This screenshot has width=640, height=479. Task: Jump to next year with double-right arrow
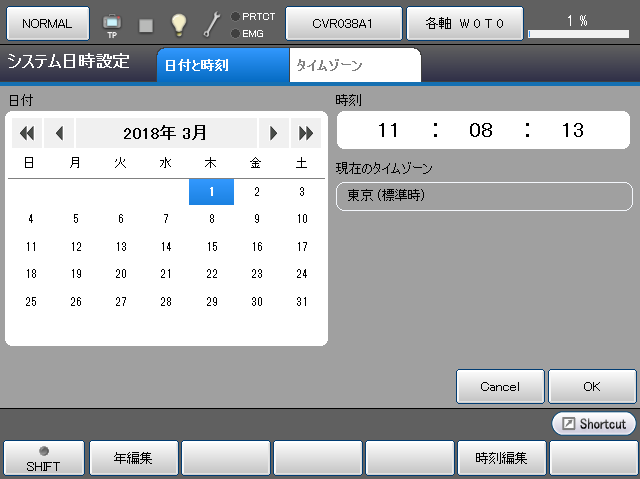click(306, 133)
